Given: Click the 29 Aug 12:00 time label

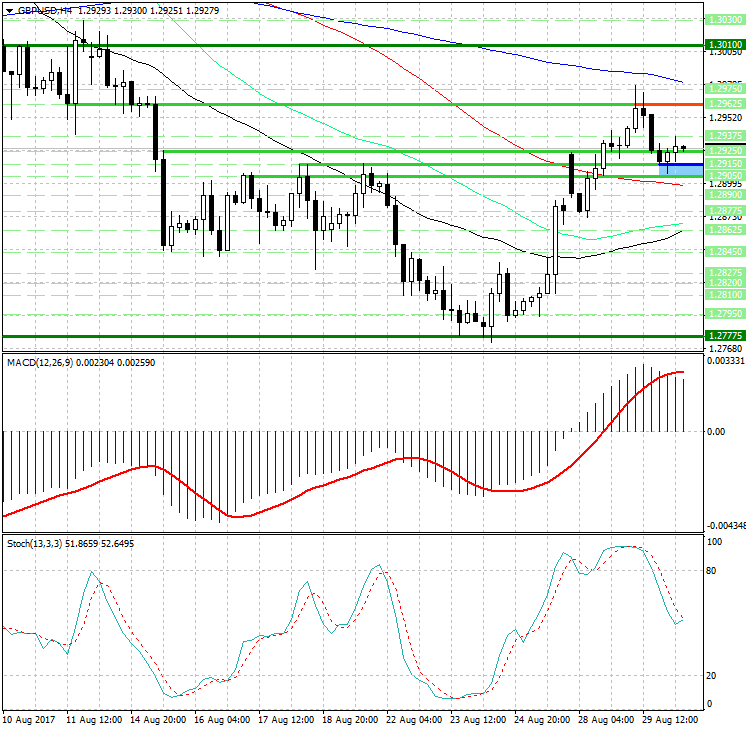Looking at the screenshot, I should 671,718.
